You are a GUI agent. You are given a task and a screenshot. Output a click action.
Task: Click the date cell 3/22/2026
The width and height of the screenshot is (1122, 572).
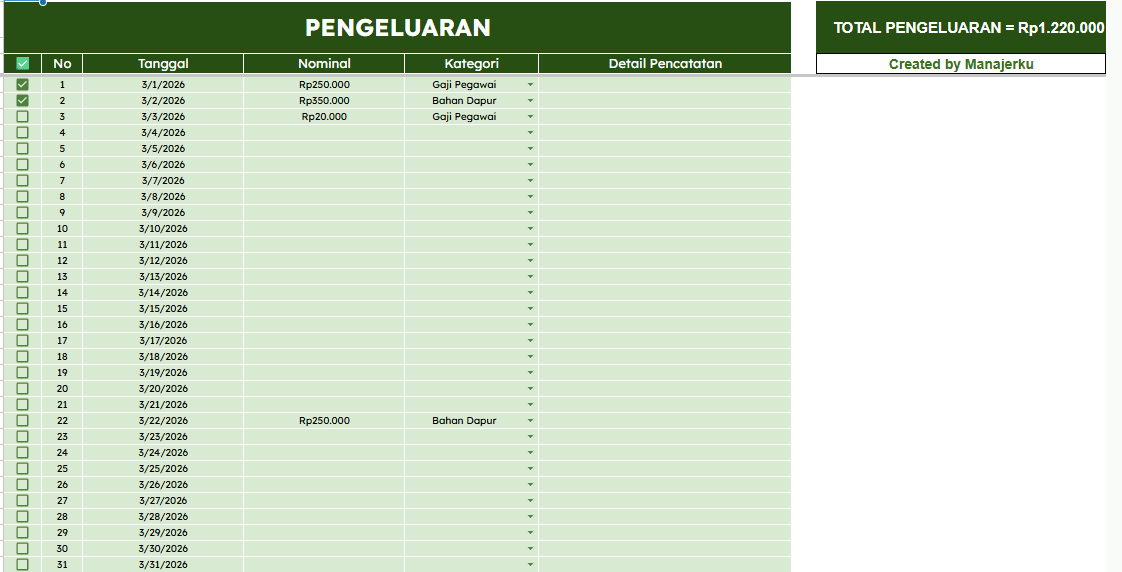coord(163,420)
